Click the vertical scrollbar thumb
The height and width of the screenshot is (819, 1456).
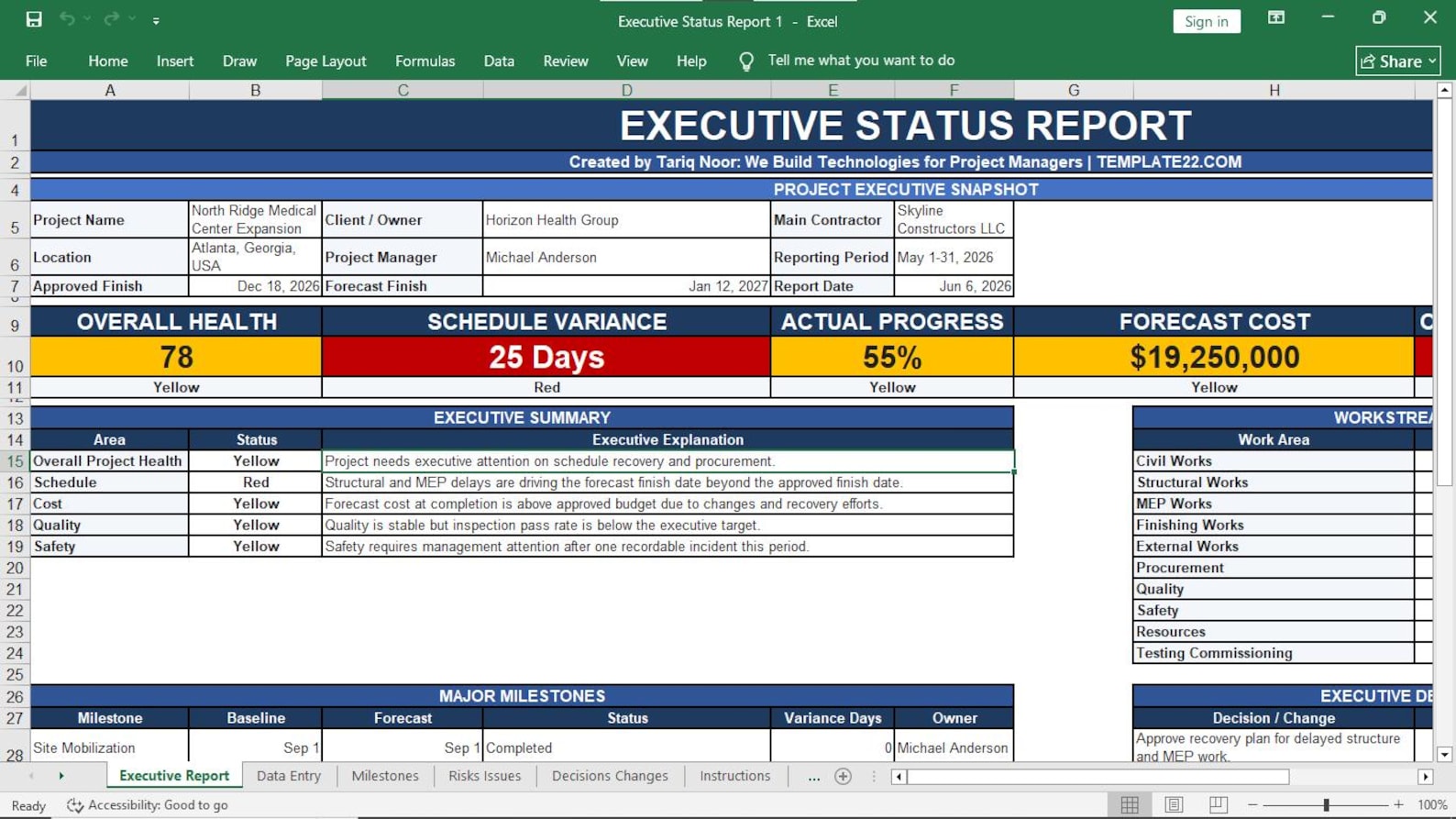[x=1445, y=292]
